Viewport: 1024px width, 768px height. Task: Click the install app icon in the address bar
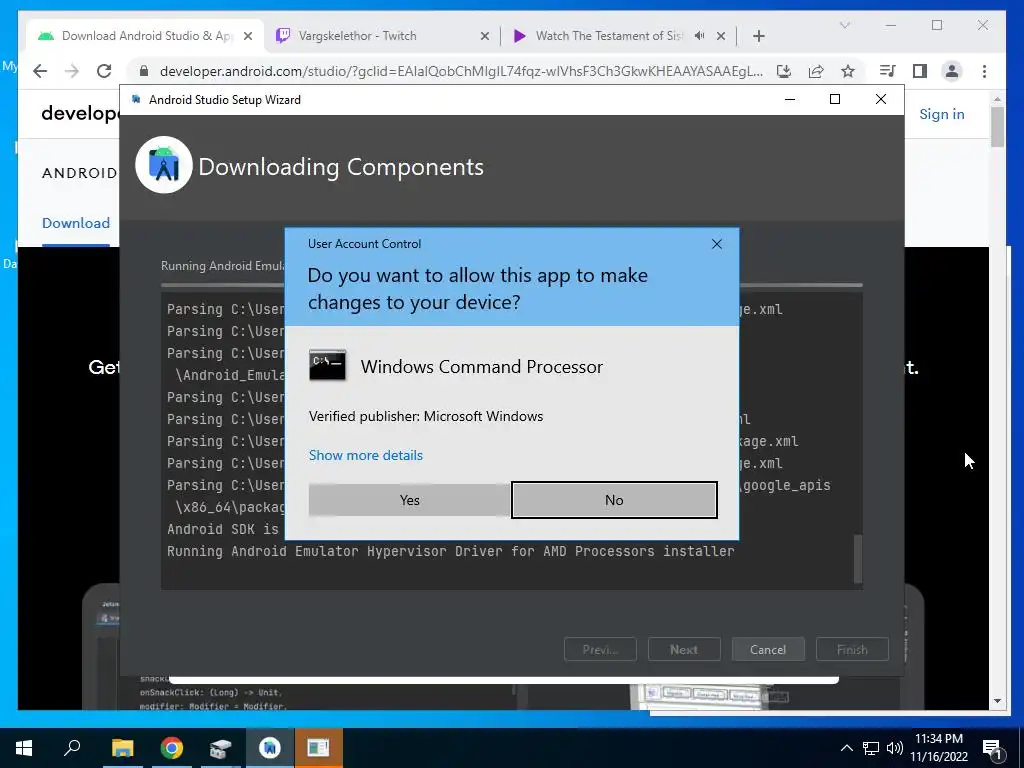point(784,71)
